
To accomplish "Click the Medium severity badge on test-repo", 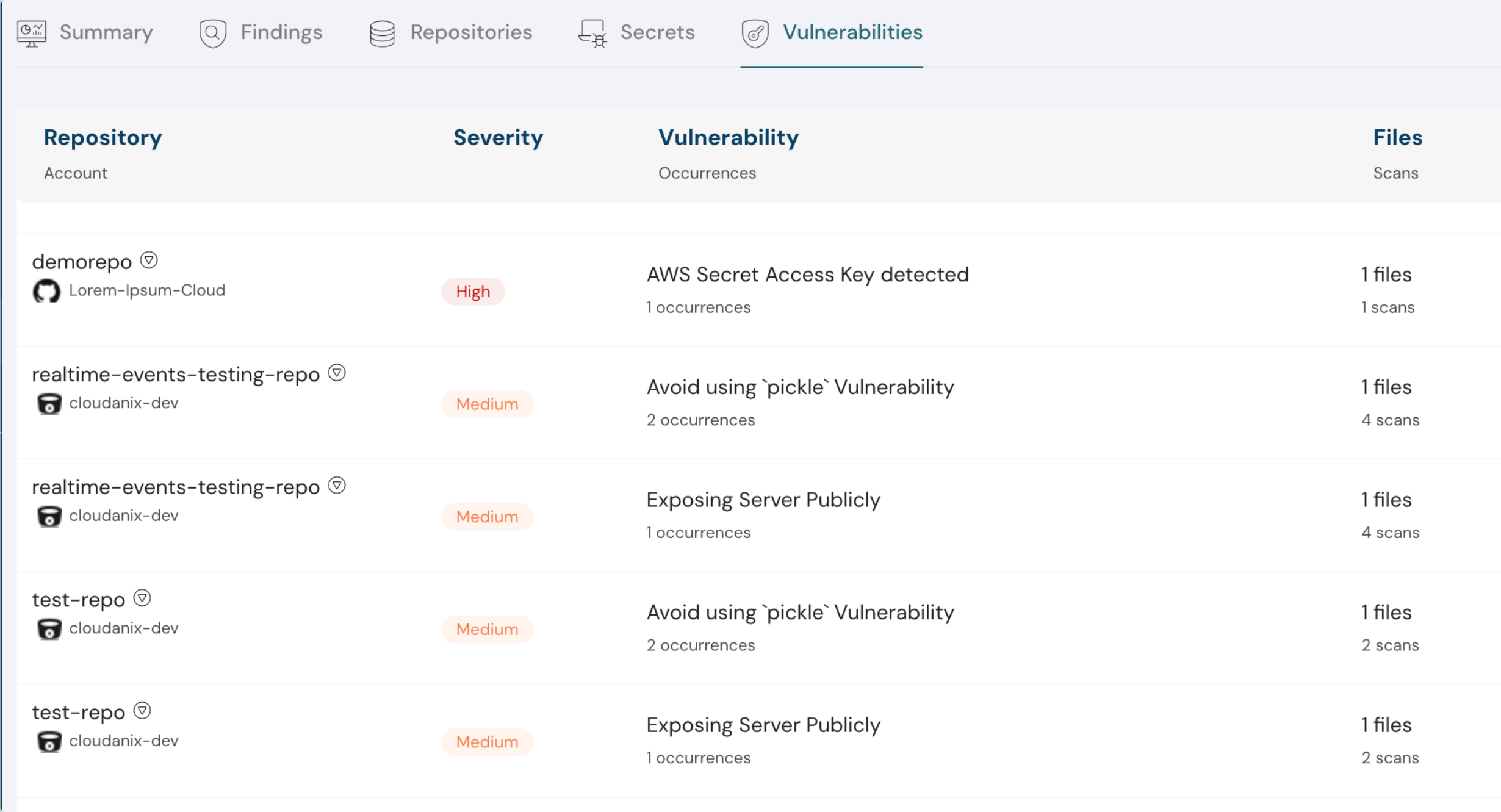I will tap(487, 629).
